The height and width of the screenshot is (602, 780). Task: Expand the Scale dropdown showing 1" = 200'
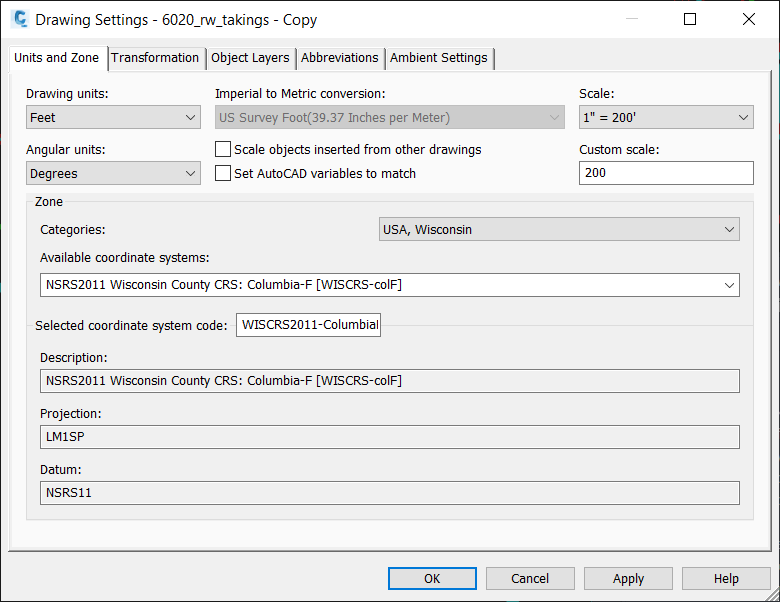tap(666, 117)
